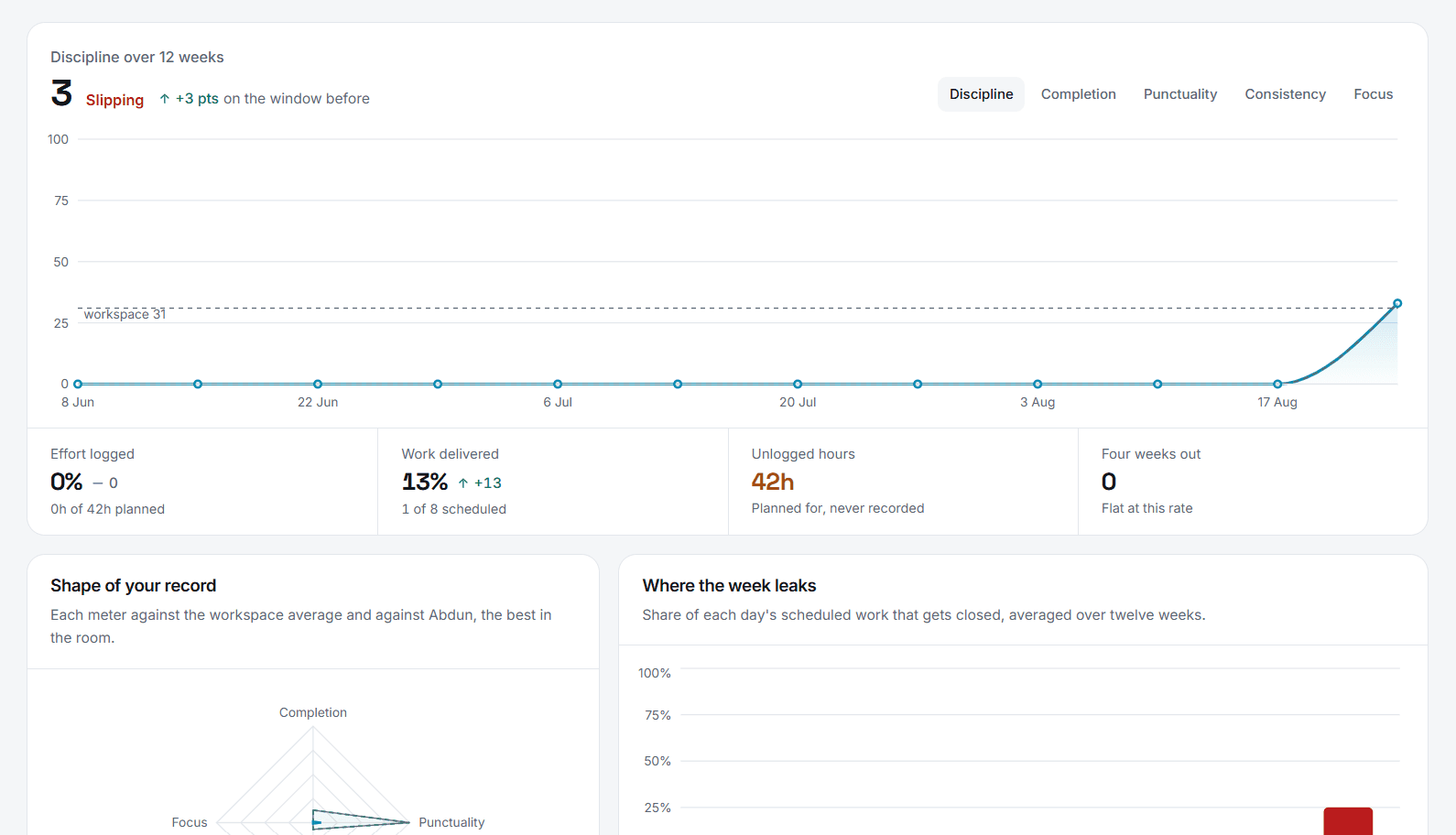The width and height of the screenshot is (1456, 835).
Task: Select the orange "42h" unlogged hours value
Action: (773, 482)
